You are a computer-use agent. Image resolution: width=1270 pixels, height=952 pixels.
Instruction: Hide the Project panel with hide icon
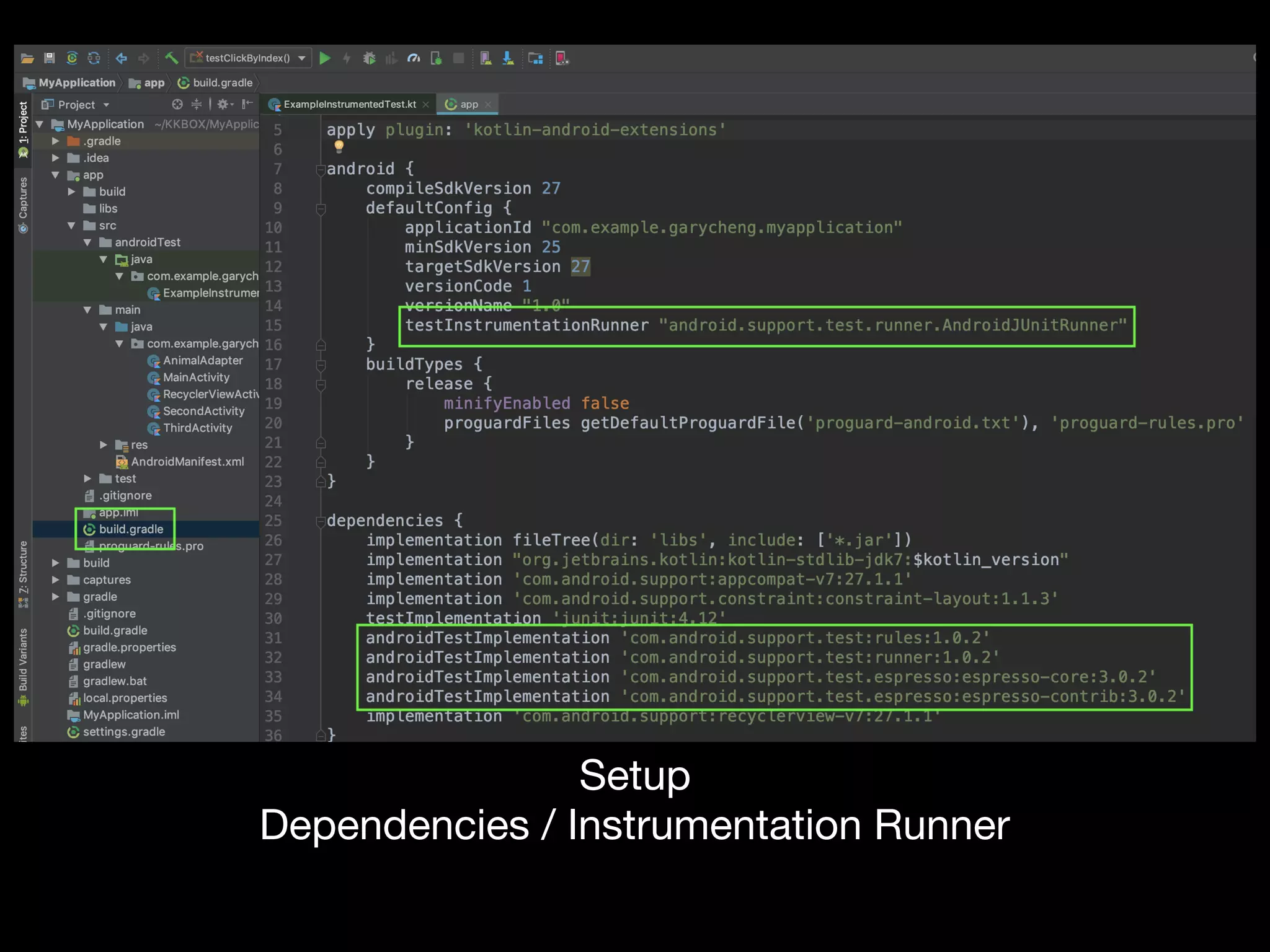[247, 104]
